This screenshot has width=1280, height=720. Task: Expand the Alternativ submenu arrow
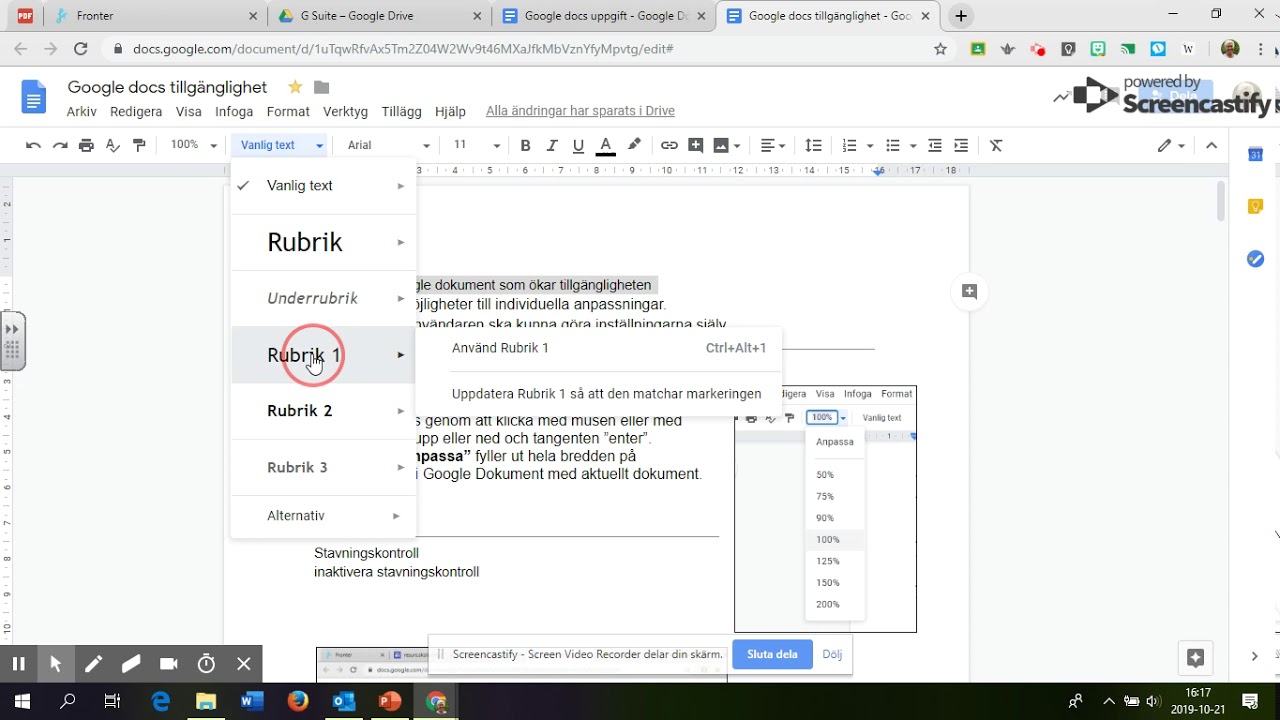[x=397, y=516]
